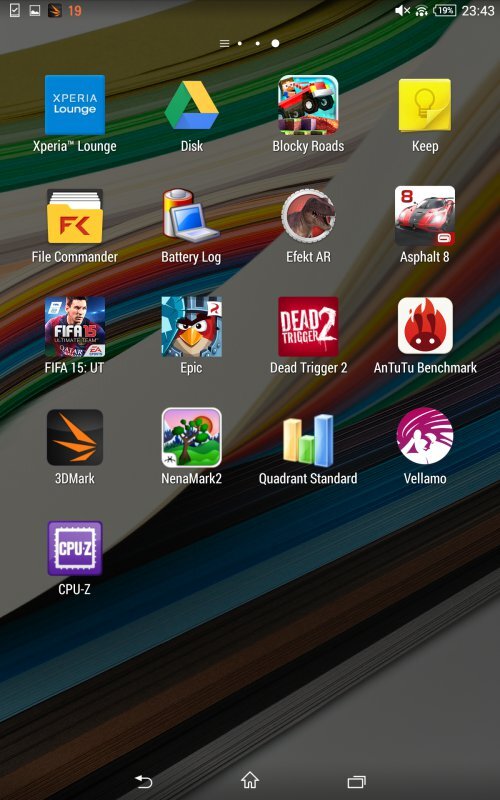Open the Recent apps overview button
This screenshot has width=500, height=800.
(x=357, y=782)
